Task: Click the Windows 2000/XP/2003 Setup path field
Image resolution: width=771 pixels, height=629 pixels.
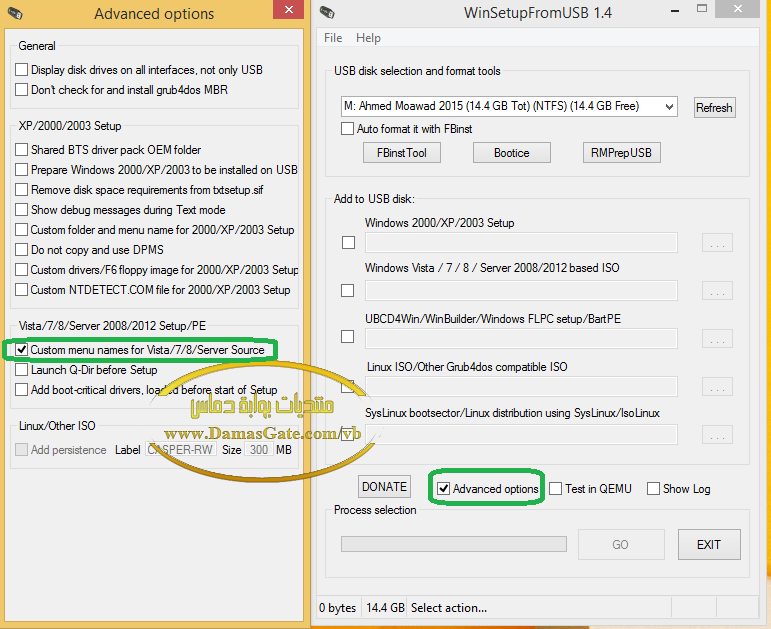Action: click(521, 242)
